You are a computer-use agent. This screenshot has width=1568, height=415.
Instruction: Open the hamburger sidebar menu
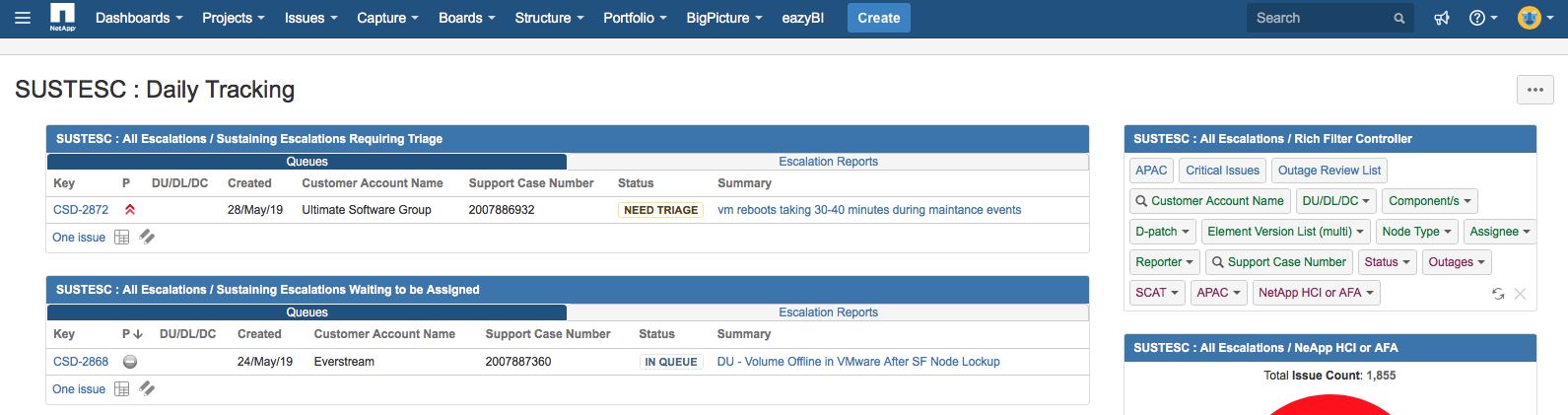pyautogui.click(x=23, y=18)
